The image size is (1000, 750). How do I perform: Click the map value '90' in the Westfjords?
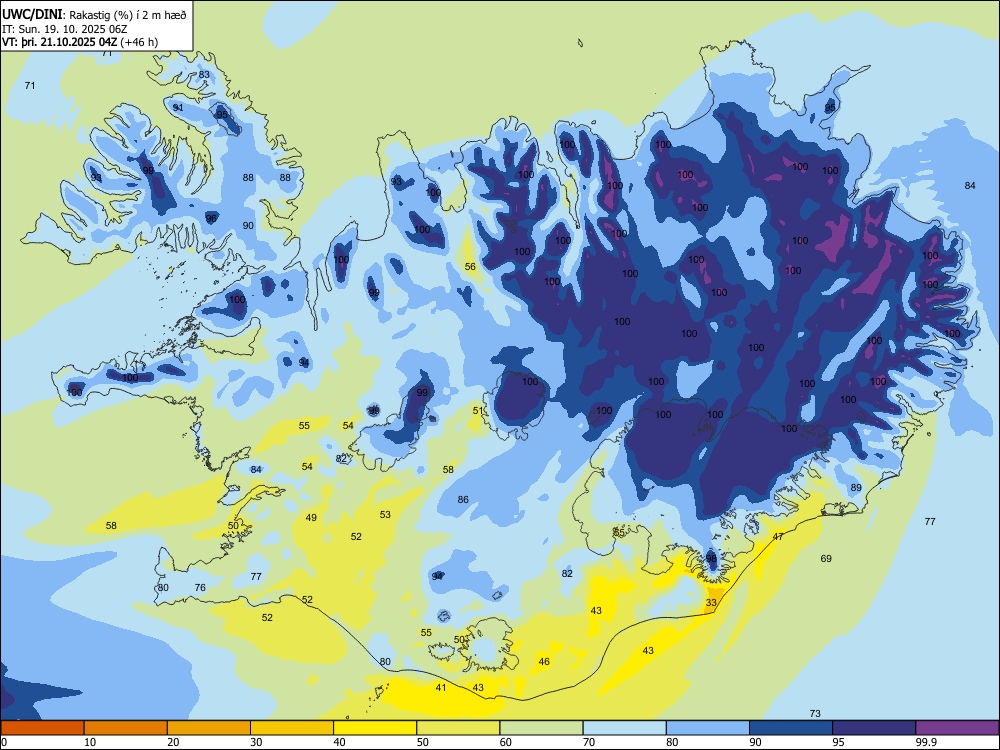point(248,225)
